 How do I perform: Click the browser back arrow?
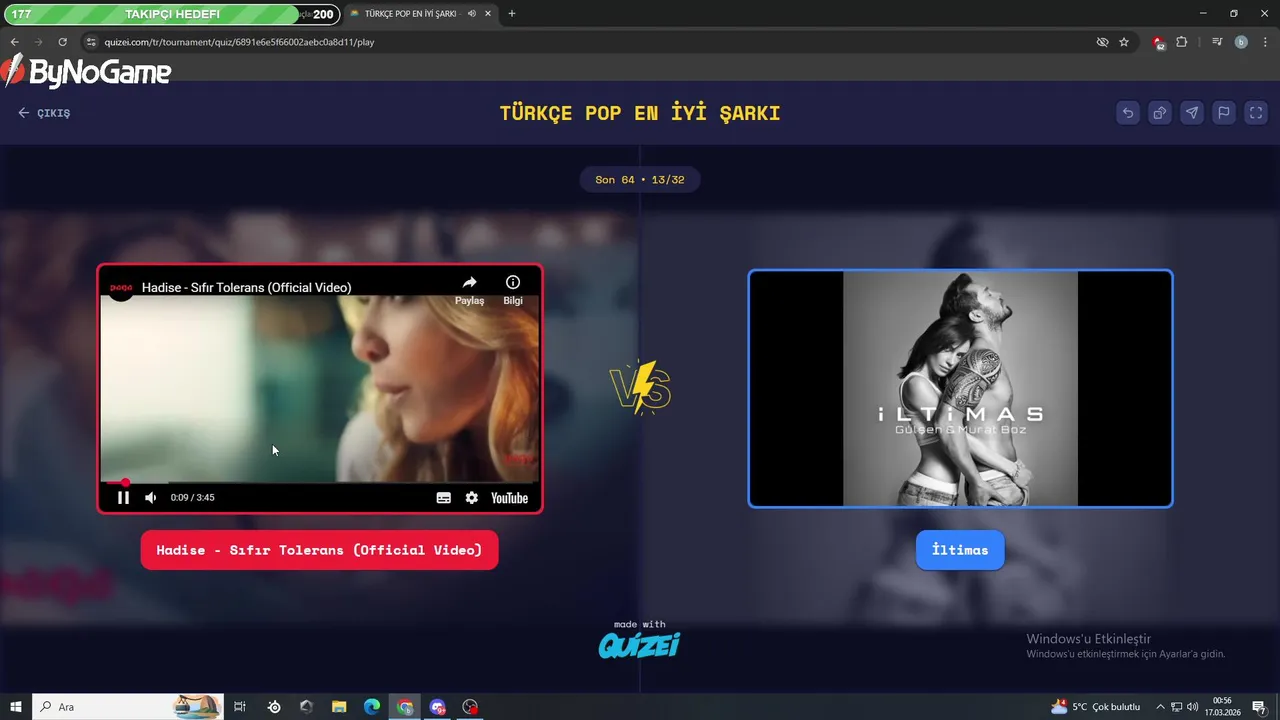tap(15, 42)
